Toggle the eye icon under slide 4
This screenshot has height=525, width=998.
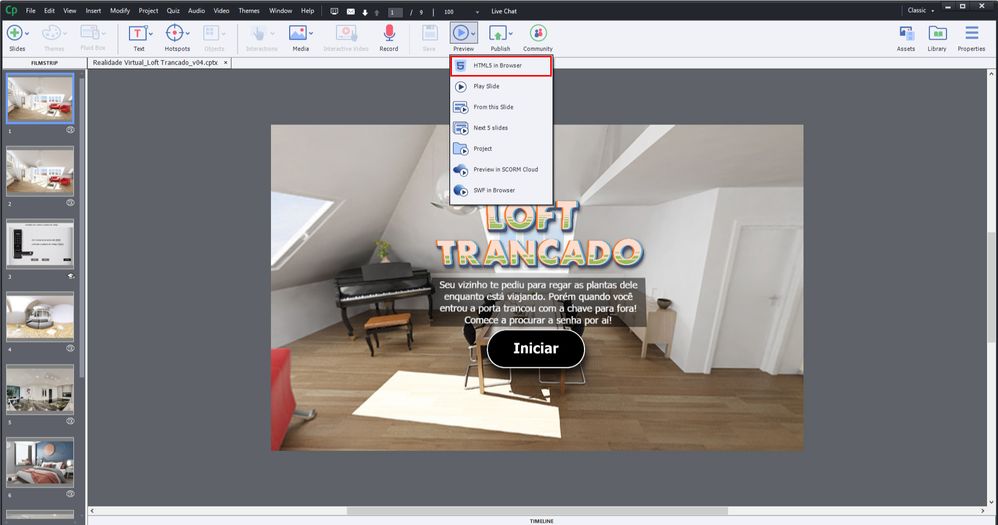(x=70, y=348)
